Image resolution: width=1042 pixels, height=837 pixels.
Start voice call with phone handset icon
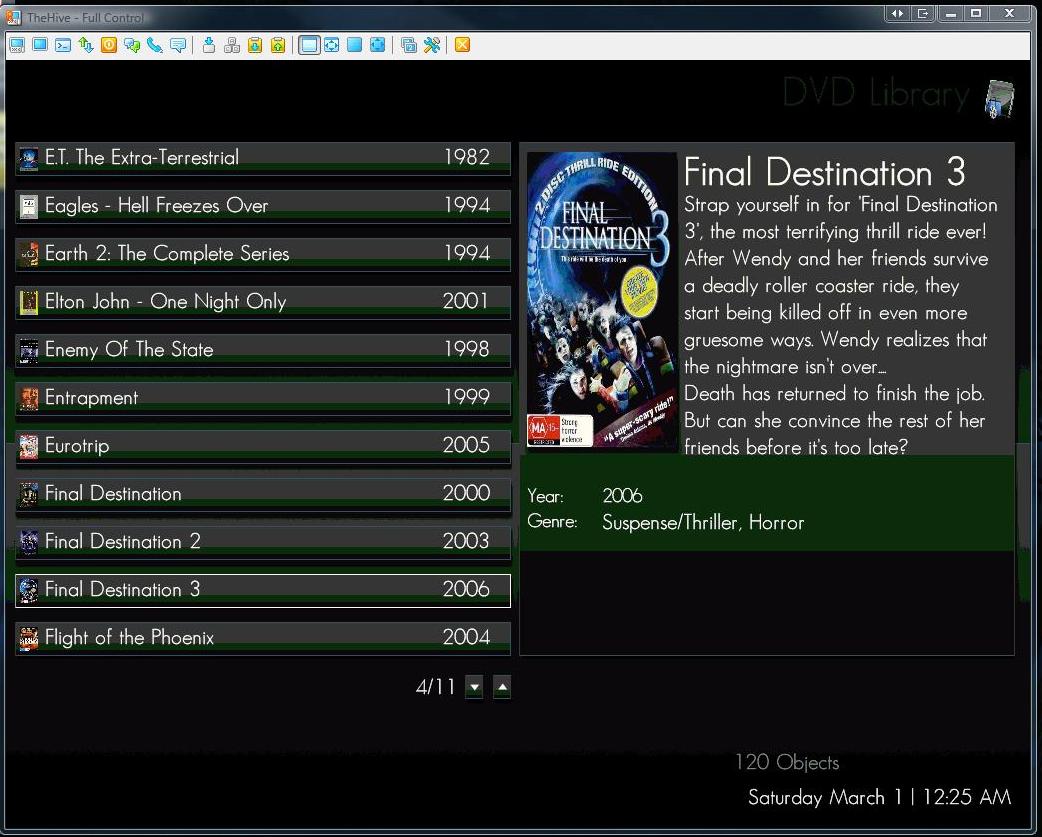coord(155,45)
